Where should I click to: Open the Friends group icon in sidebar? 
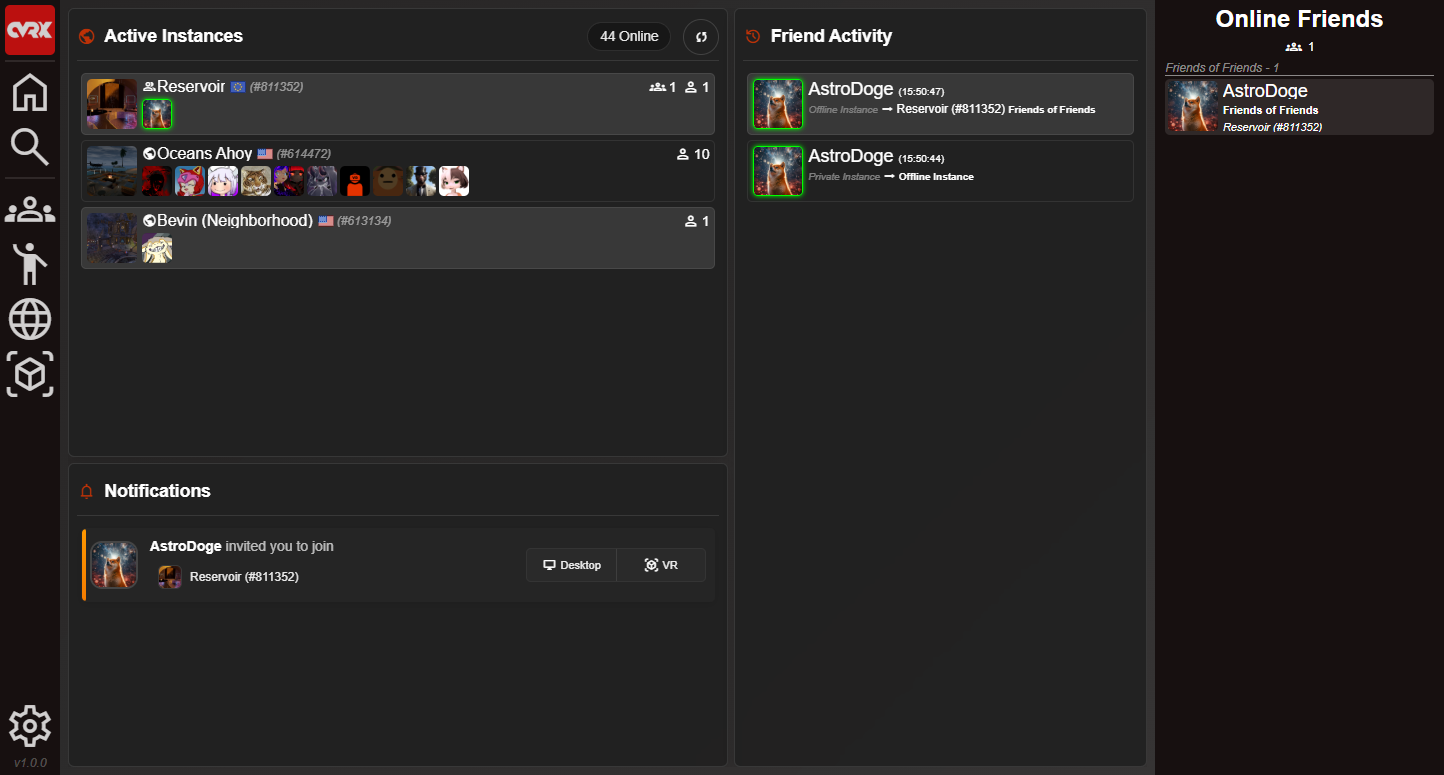coord(30,210)
